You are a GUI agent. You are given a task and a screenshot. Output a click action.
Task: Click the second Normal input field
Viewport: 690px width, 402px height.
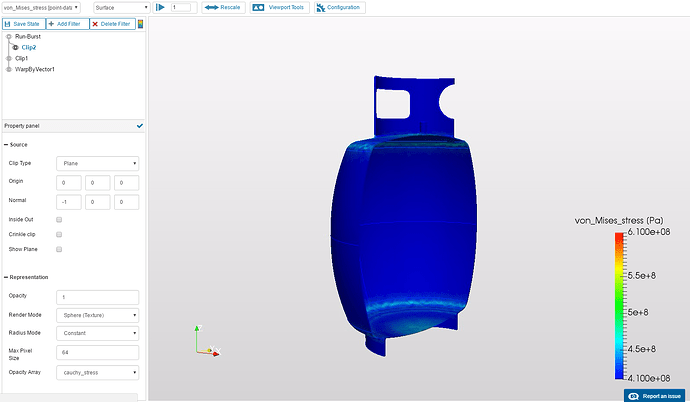coord(98,202)
